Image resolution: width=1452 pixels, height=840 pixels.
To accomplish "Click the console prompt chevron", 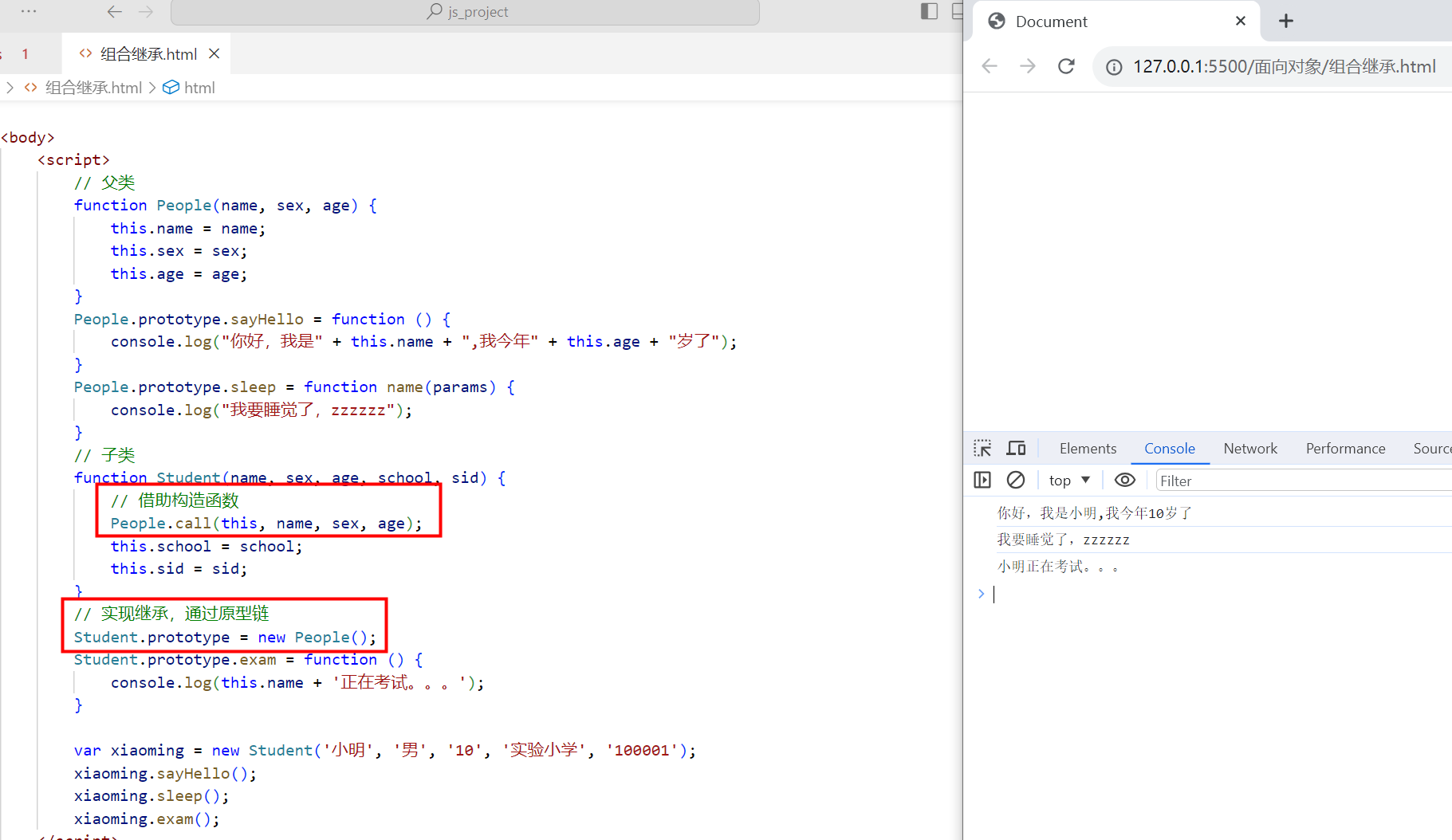I will pyautogui.click(x=981, y=594).
